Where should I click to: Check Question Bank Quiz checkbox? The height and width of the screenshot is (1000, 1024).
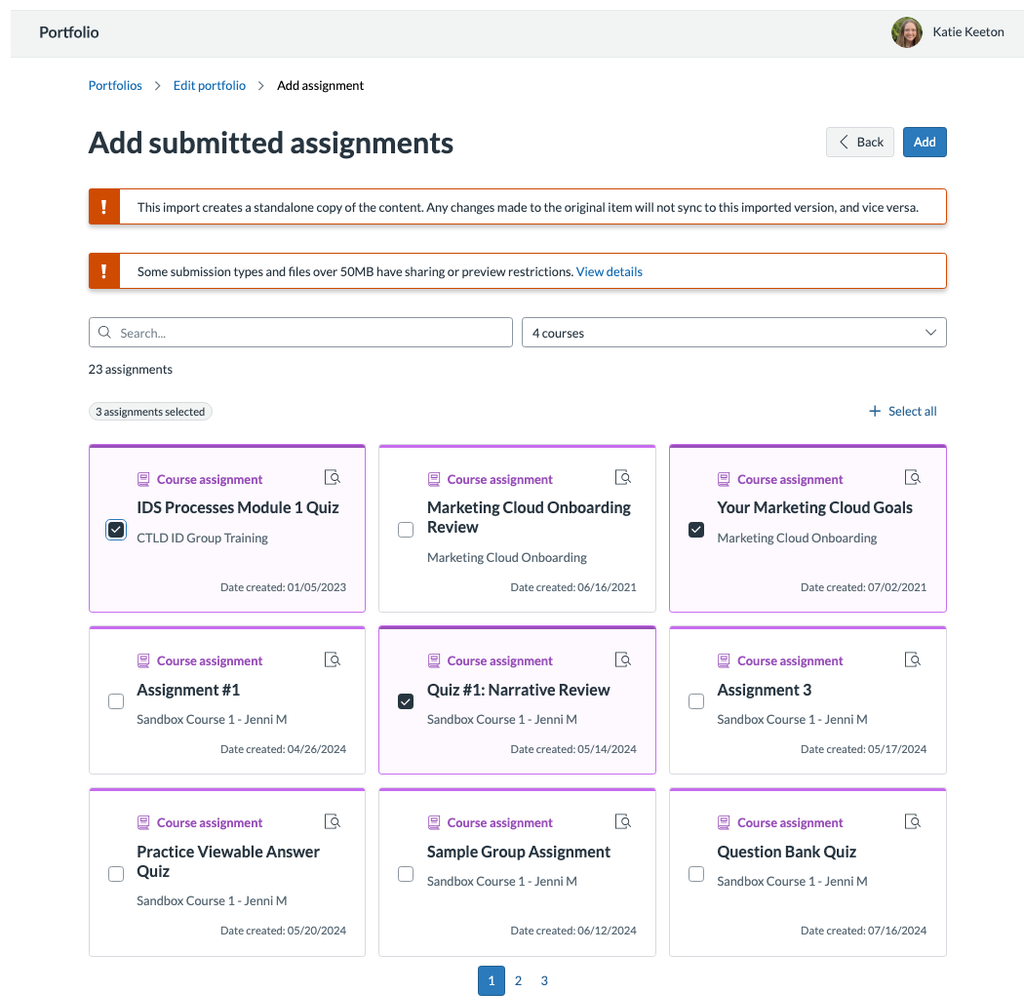click(x=696, y=874)
